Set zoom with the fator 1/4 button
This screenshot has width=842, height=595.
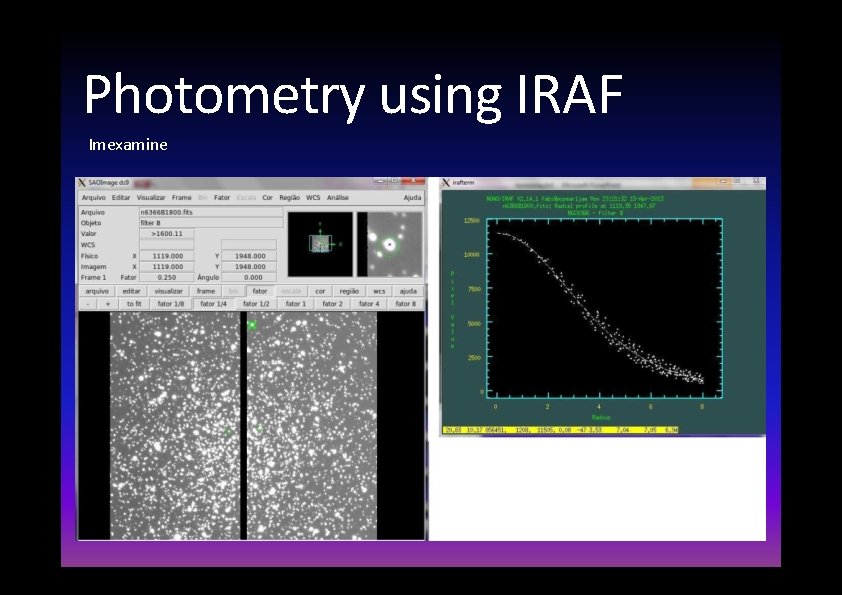pyautogui.click(x=214, y=304)
